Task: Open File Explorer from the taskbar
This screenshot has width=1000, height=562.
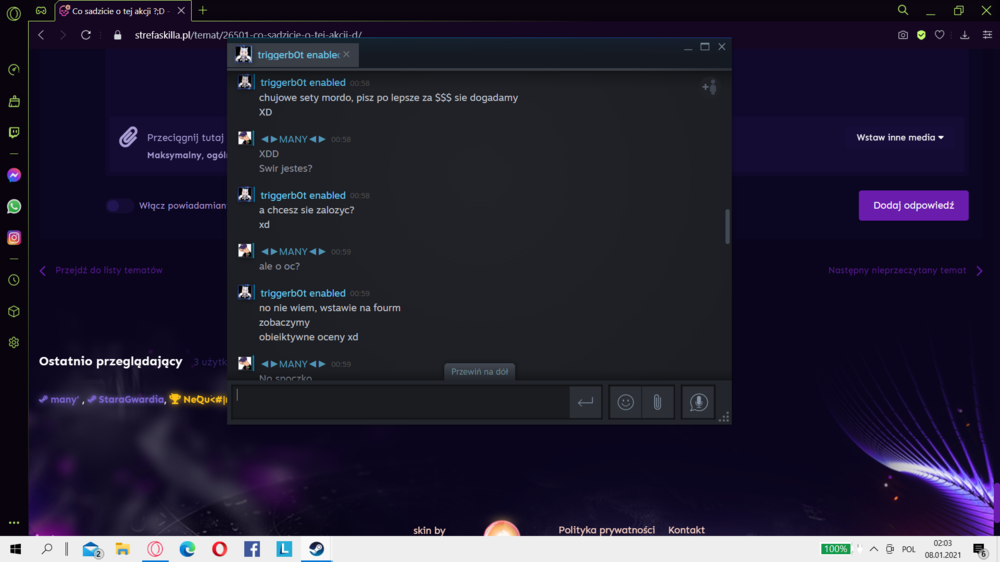Action: [x=122, y=549]
